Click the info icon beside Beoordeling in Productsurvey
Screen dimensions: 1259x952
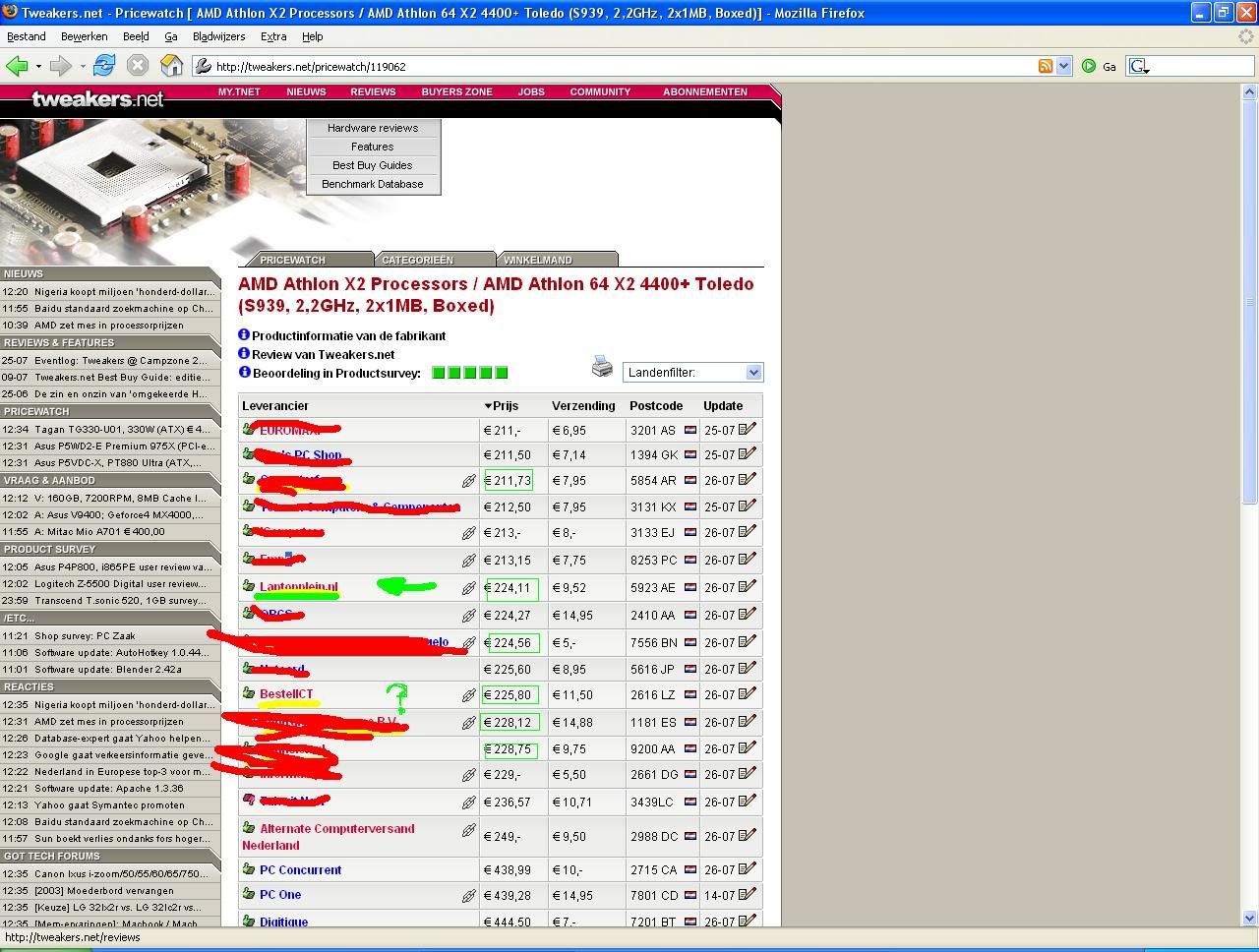coord(244,372)
